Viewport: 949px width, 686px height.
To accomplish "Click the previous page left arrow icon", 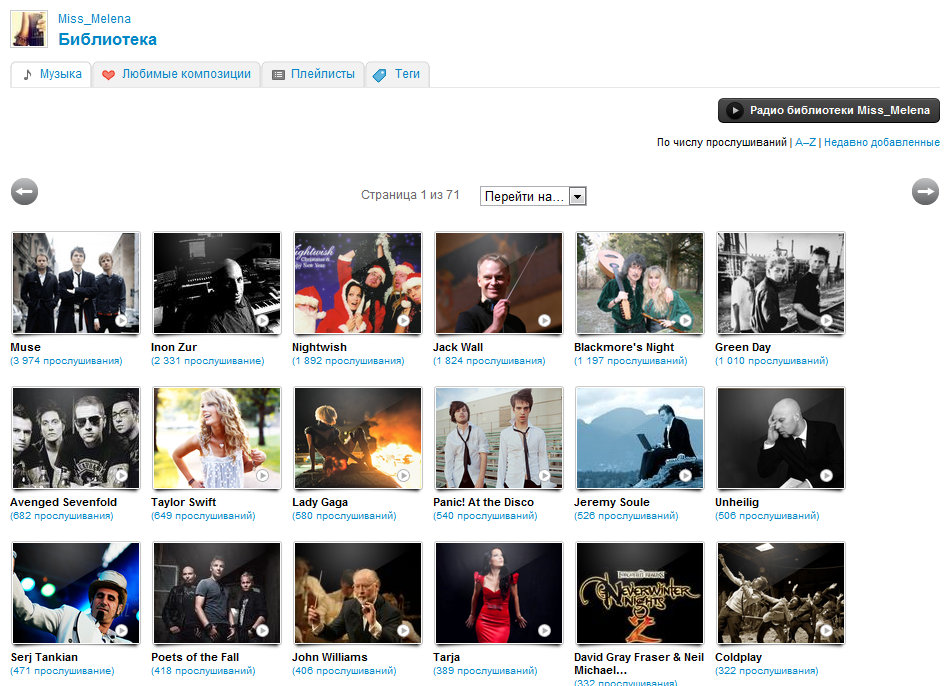I will (24, 191).
